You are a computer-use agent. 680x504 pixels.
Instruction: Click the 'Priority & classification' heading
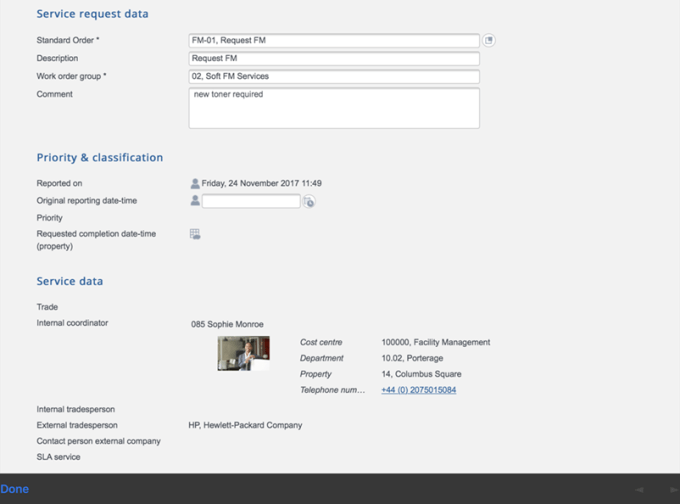pyautogui.click(x=100, y=157)
